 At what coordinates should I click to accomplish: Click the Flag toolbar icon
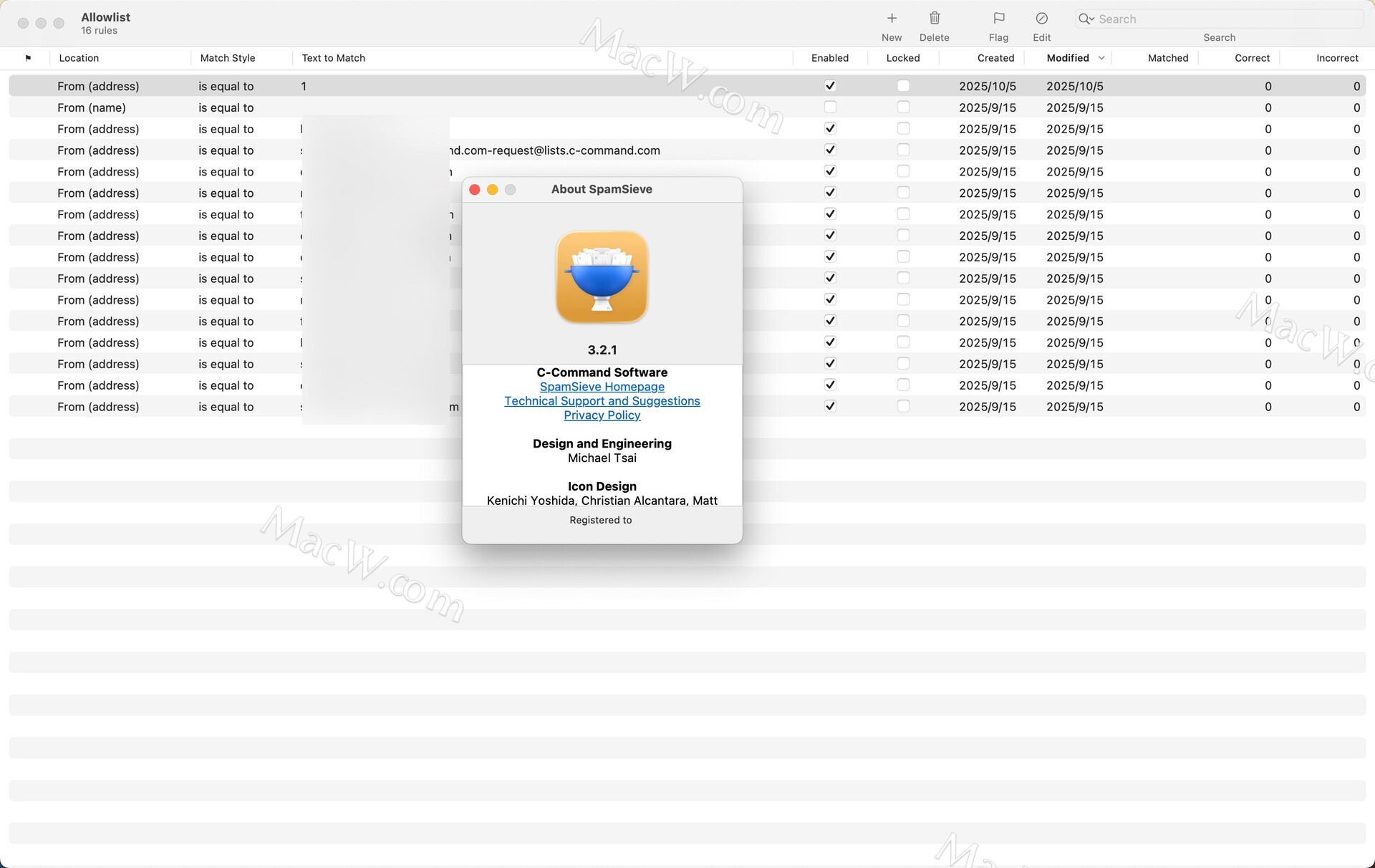(998, 19)
